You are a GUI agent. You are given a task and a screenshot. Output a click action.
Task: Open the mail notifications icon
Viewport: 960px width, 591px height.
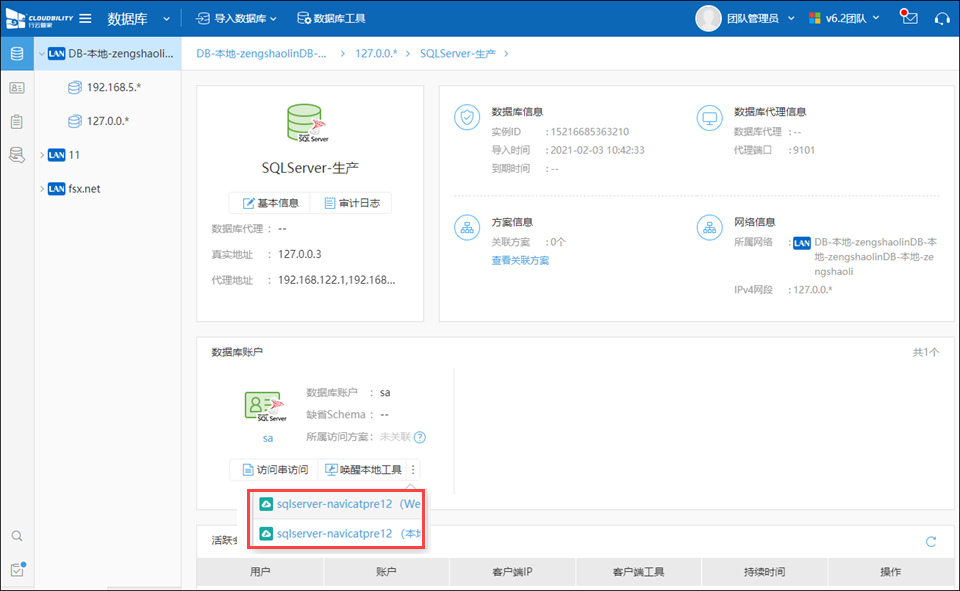click(908, 18)
